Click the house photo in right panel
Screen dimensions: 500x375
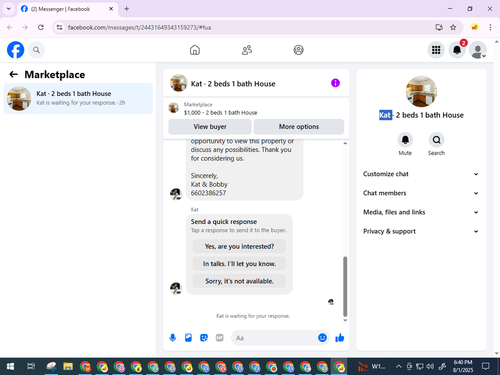click(421, 91)
